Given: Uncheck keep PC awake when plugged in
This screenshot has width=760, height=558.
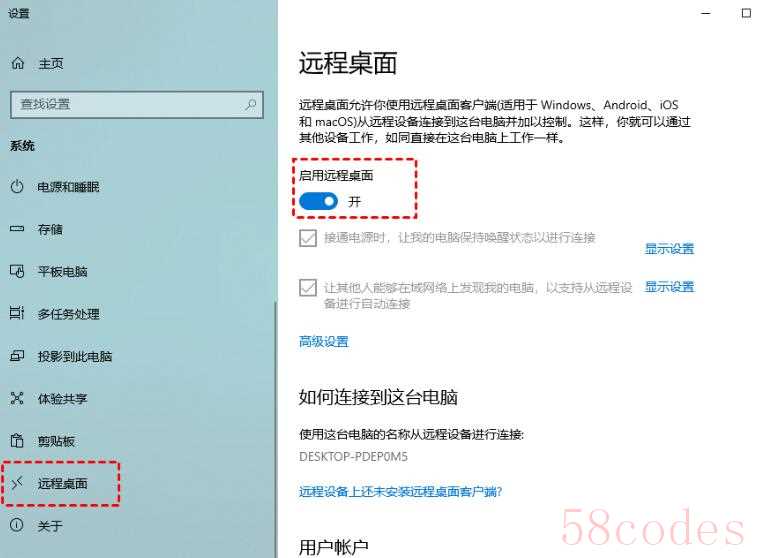Looking at the screenshot, I should [308, 238].
